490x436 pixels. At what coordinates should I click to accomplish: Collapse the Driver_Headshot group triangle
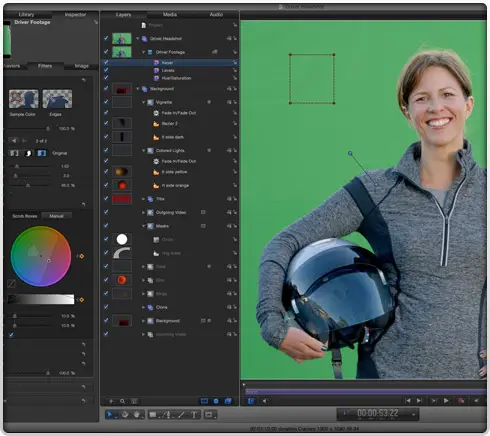[137, 39]
